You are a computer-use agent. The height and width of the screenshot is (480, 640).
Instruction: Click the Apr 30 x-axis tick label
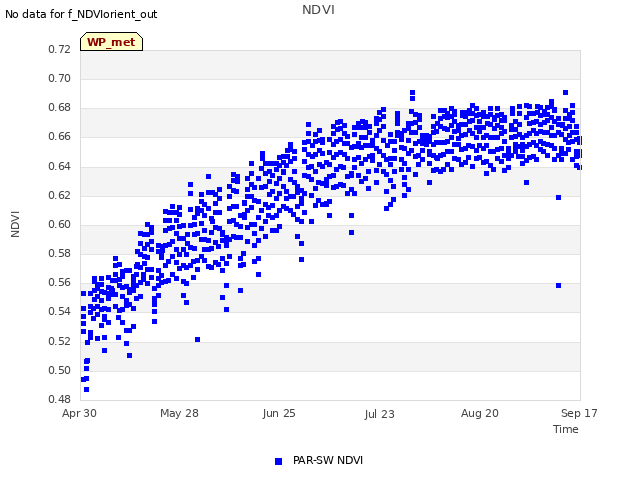[x=79, y=413]
